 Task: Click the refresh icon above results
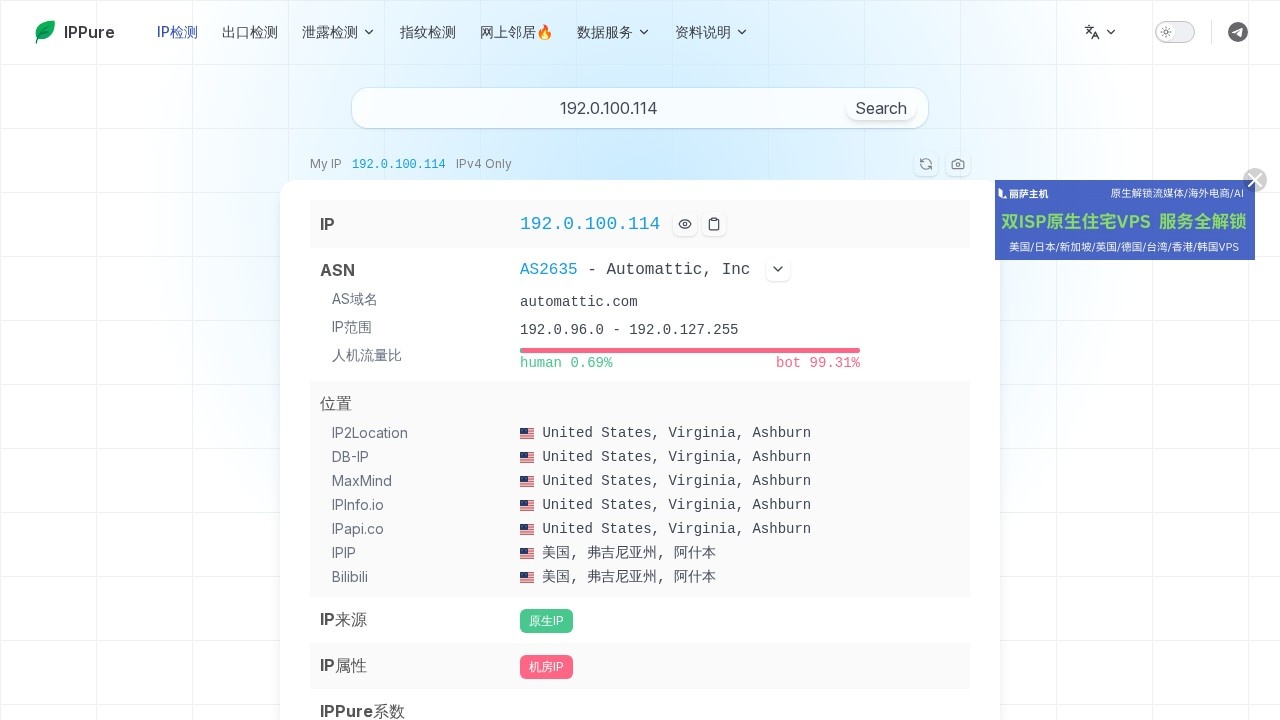(x=926, y=164)
